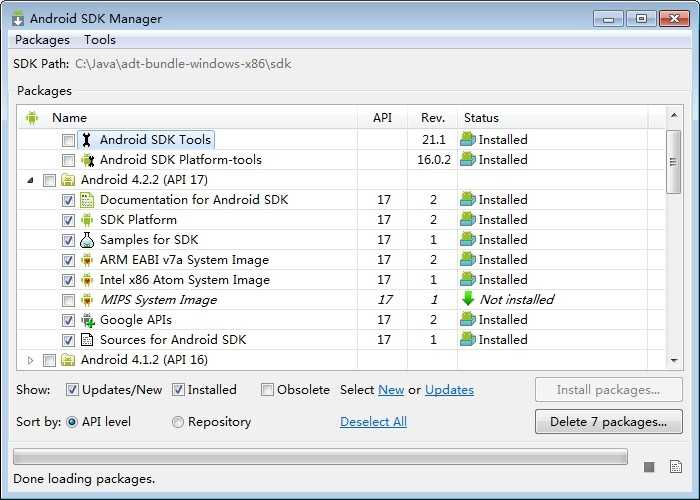This screenshot has height=500, width=700.
Task: Enable the Obsolete show checkbox
Action: coord(267,390)
